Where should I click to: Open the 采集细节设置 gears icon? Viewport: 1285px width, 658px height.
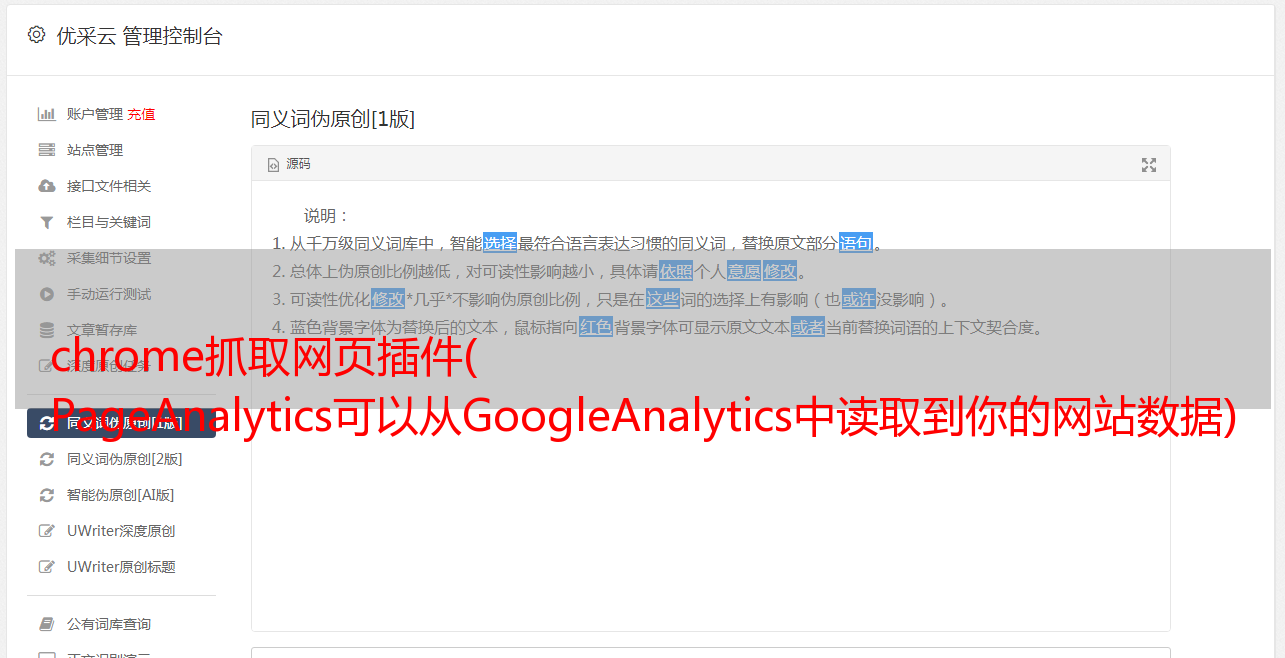point(46,258)
